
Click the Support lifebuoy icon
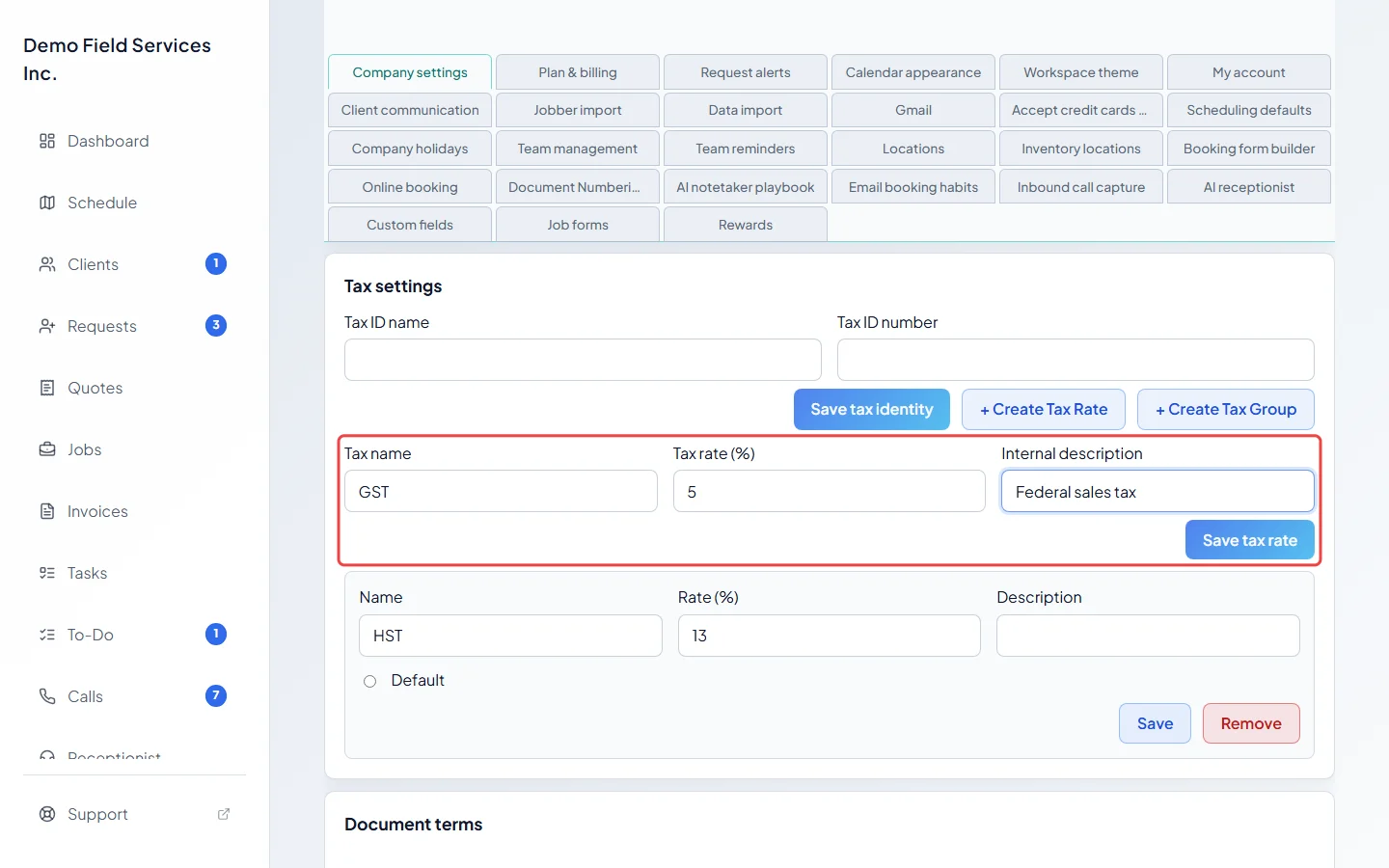pyautogui.click(x=47, y=814)
